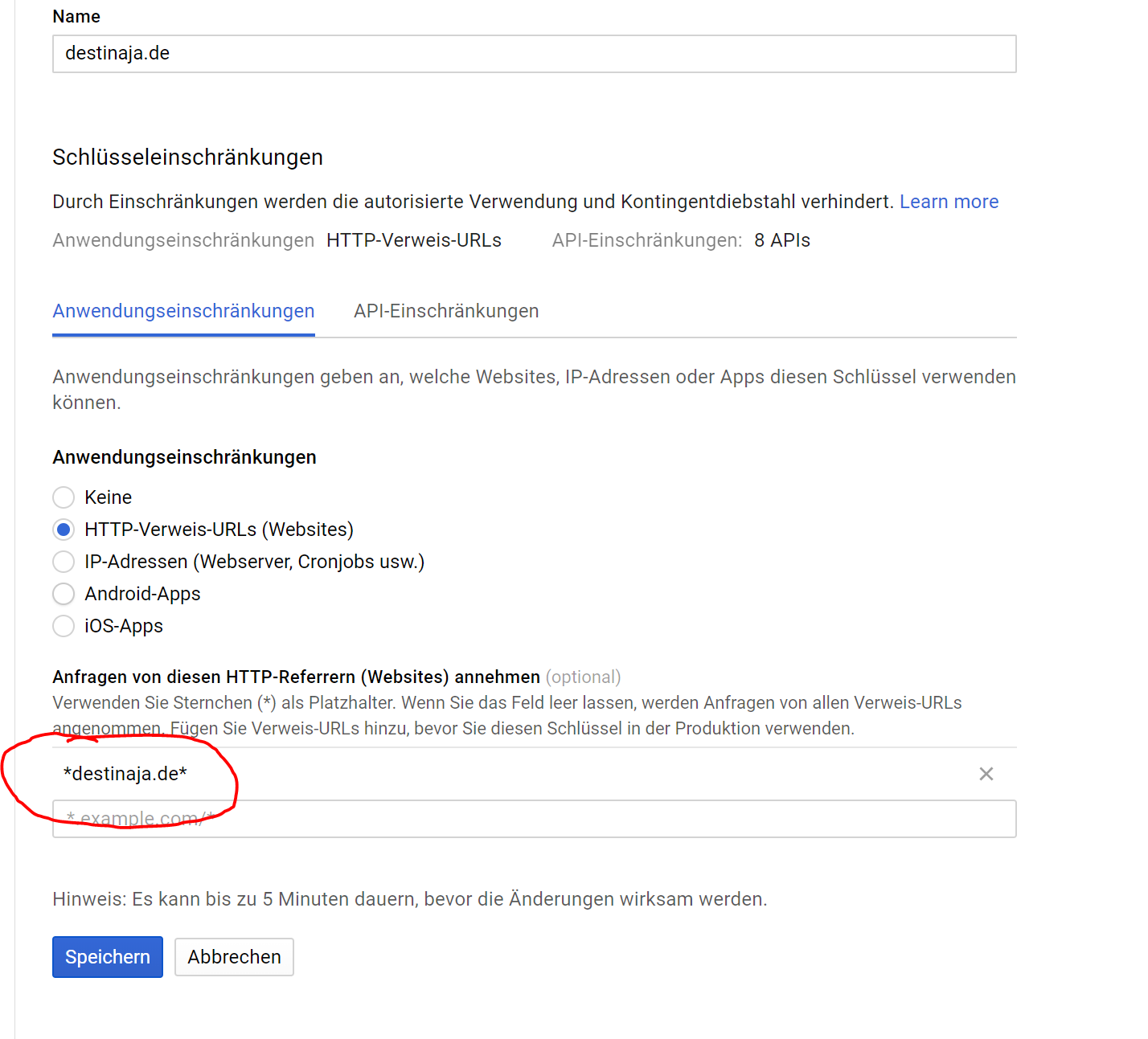Click the existing *destinaja.de* referrer entry
The width and height of the screenshot is (1148, 1039).
pyautogui.click(x=125, y=774)
